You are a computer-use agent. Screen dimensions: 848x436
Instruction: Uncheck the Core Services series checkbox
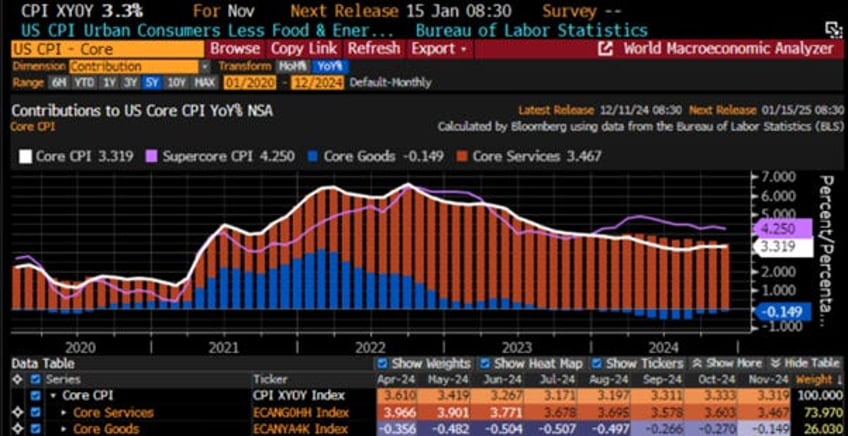[36, 413]
